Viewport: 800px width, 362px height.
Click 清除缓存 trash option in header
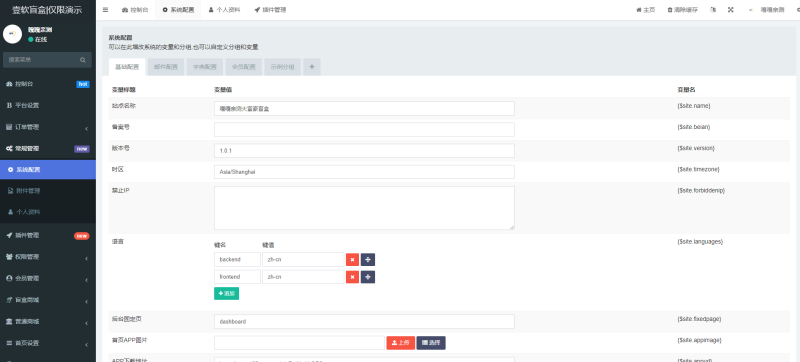tap(683, 10)
